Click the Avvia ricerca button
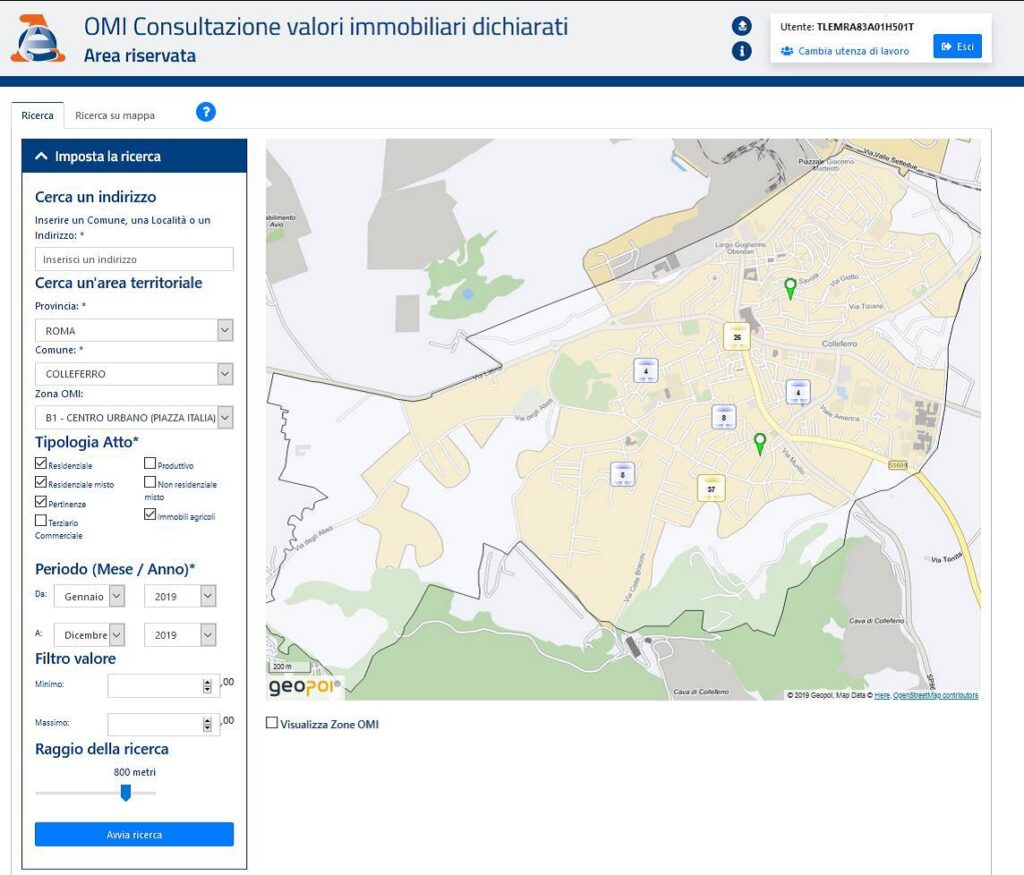This screenshot has height=875, width=1024. click(134, 835)
